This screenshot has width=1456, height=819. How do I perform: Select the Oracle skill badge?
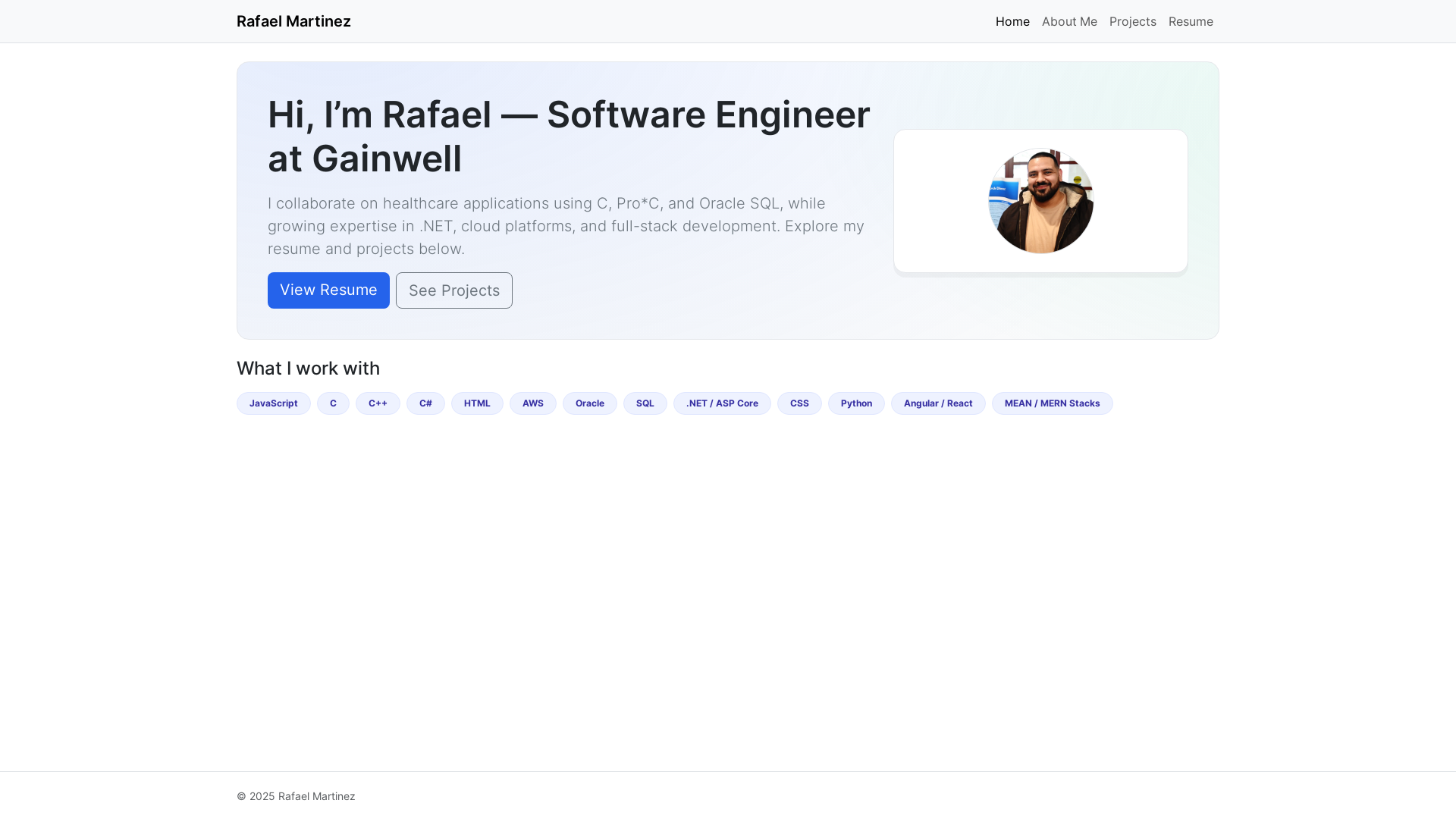coord(590,403)
